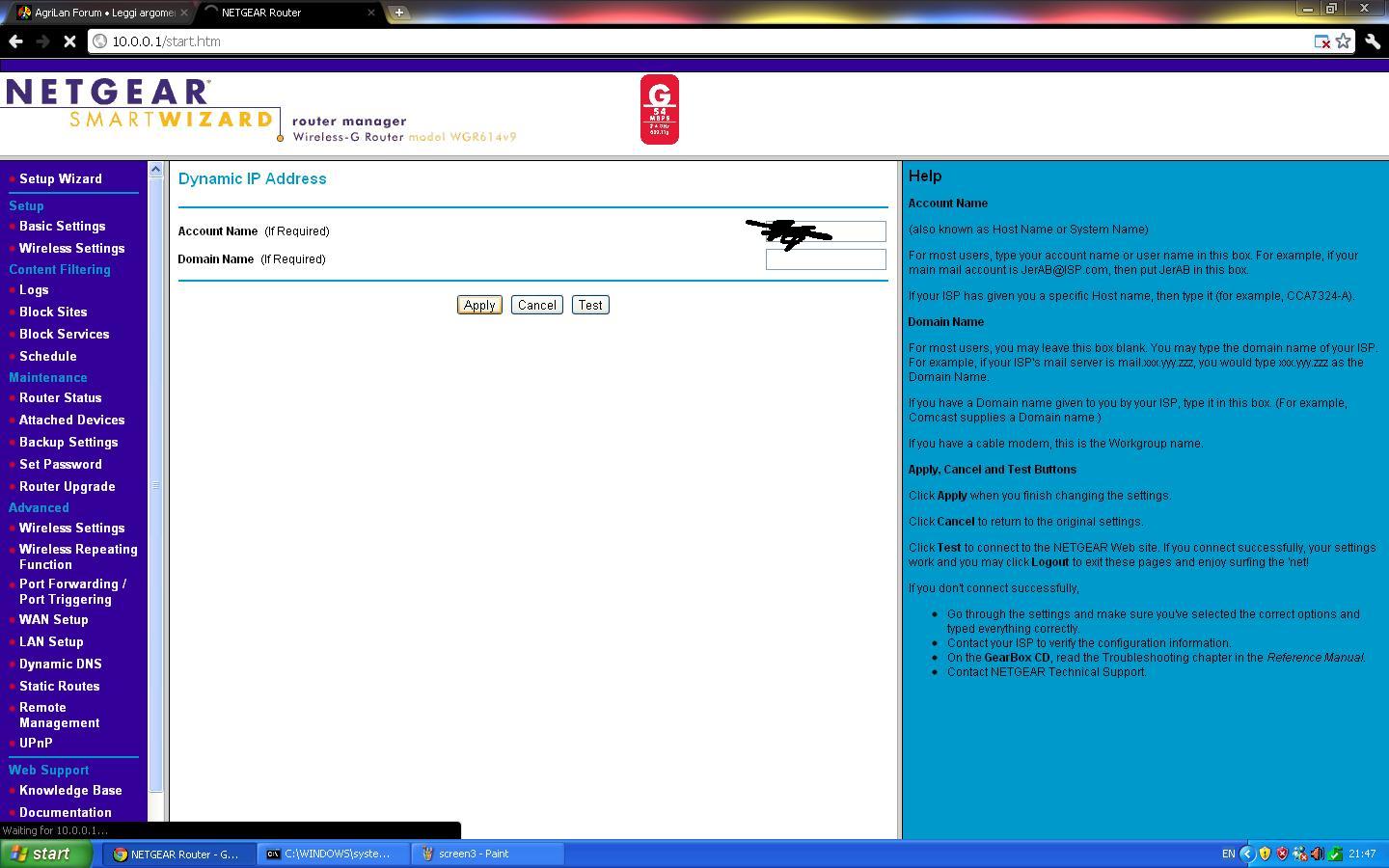Screen dimensions: 1389x868
Task: Open a new browser tab with the plus button
Action: coord(398,13)
